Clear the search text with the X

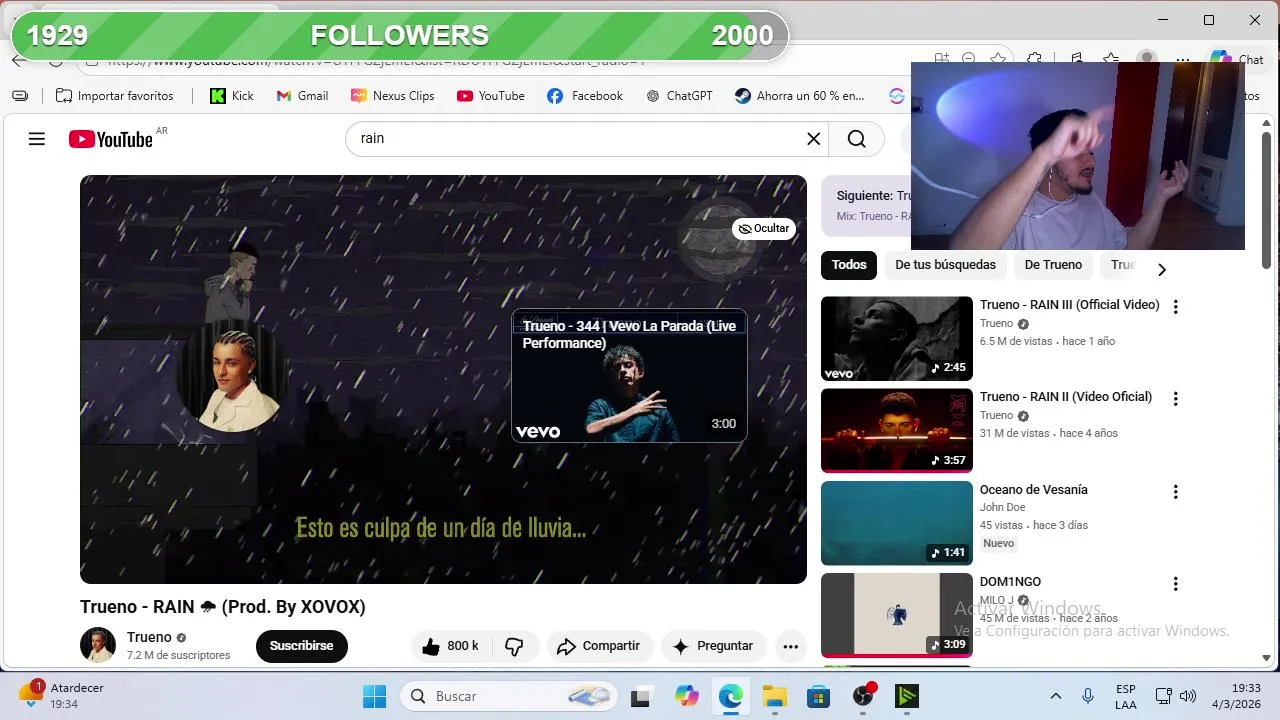pyautogui.click(x=814, y=139)
